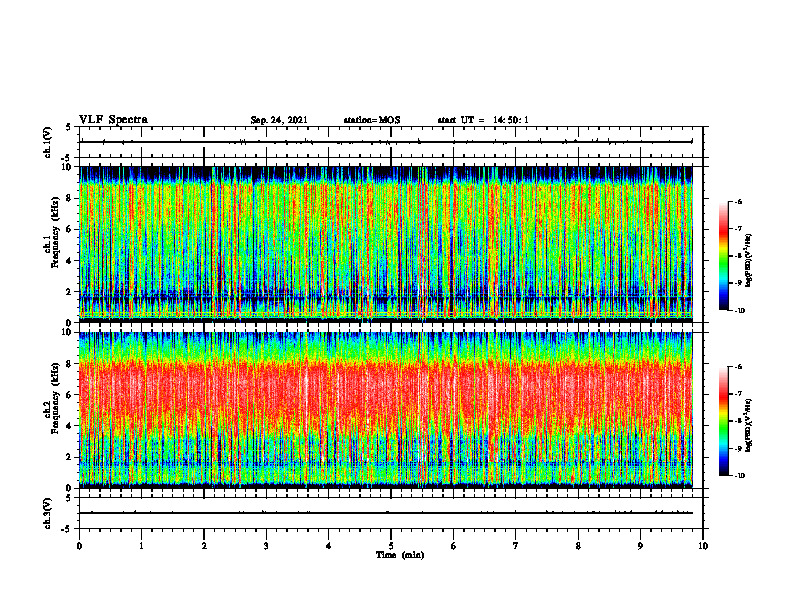Click the "station=MOS" header label

(x=372, y=120)
